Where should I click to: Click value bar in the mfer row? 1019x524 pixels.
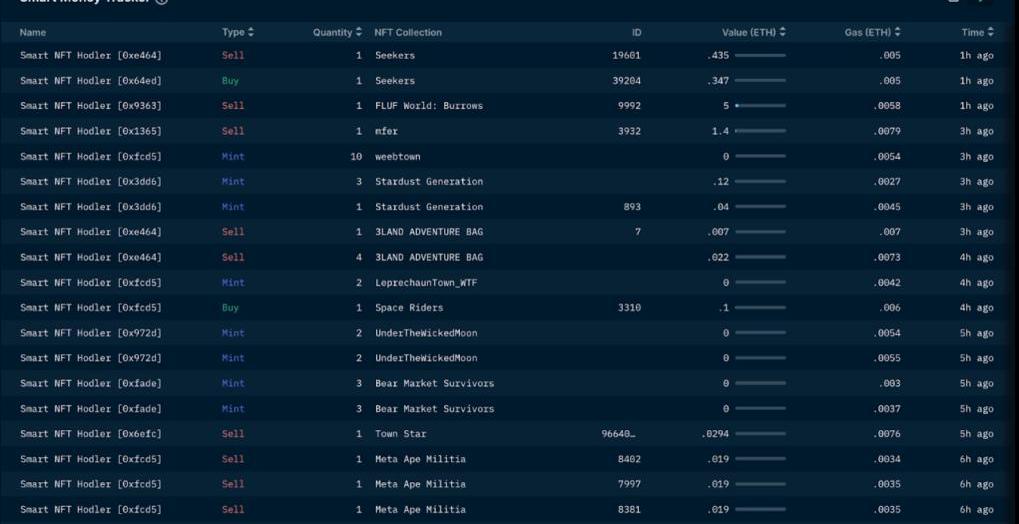click(x=760, y=131)
